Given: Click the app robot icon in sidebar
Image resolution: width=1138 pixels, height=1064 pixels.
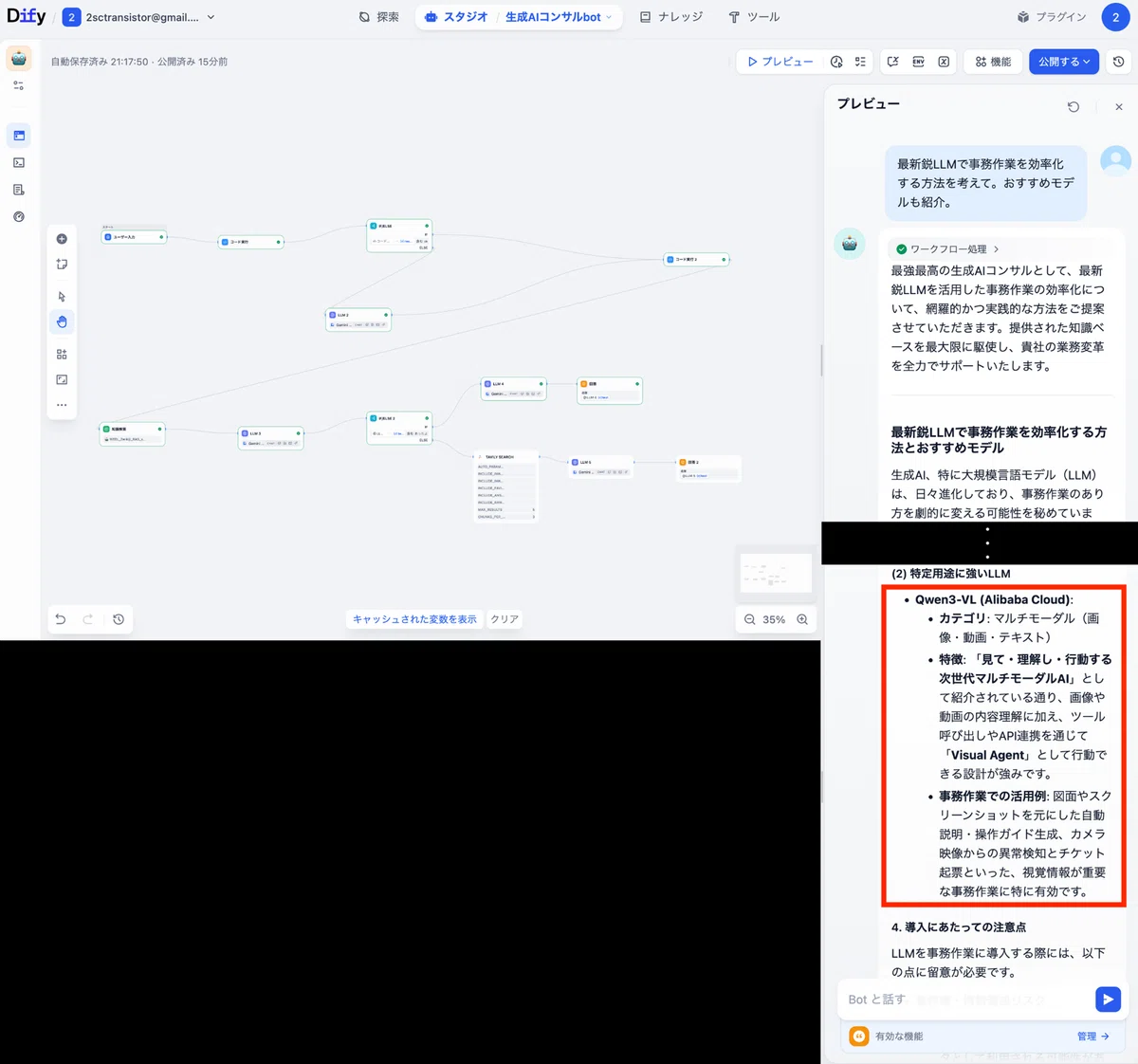Looking at the screenshot, I should pos(19,58).
